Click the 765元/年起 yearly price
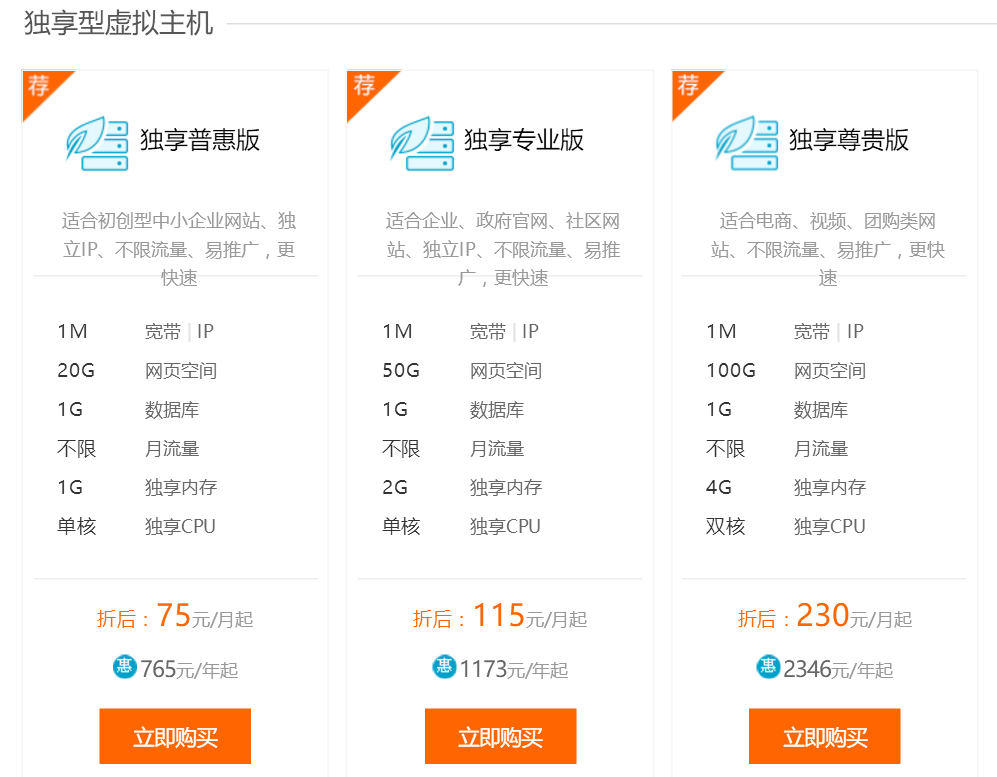 [x=189, y=670]
